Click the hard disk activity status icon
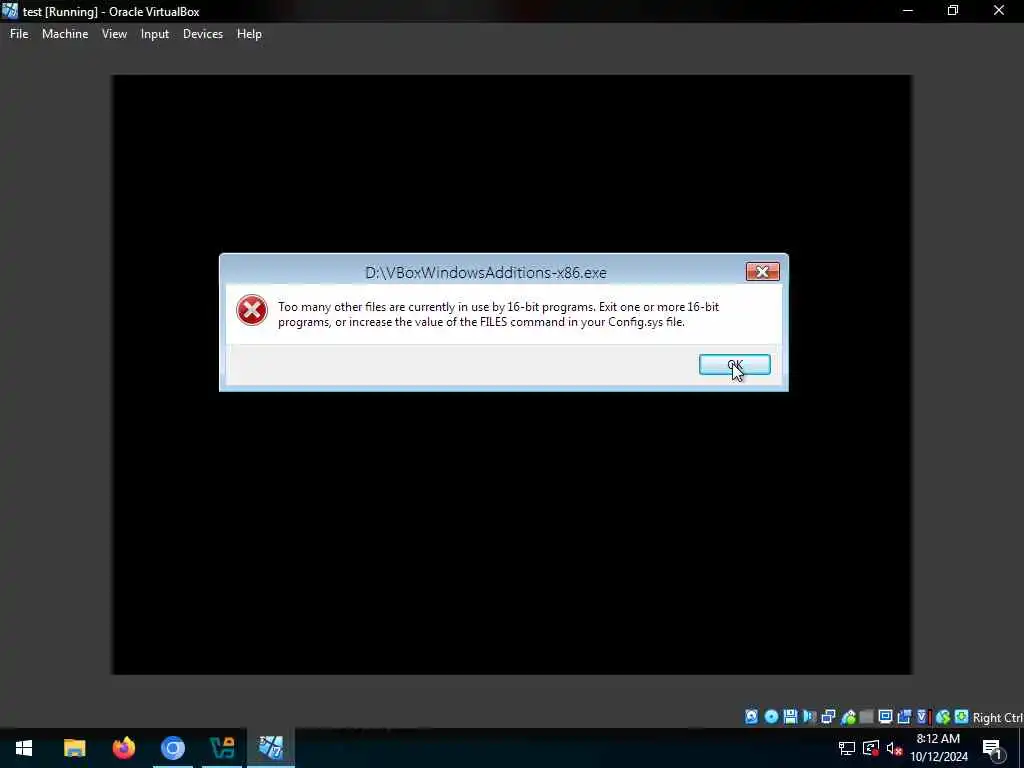This screenshot has height=768, width=1024. click(752, 717)
